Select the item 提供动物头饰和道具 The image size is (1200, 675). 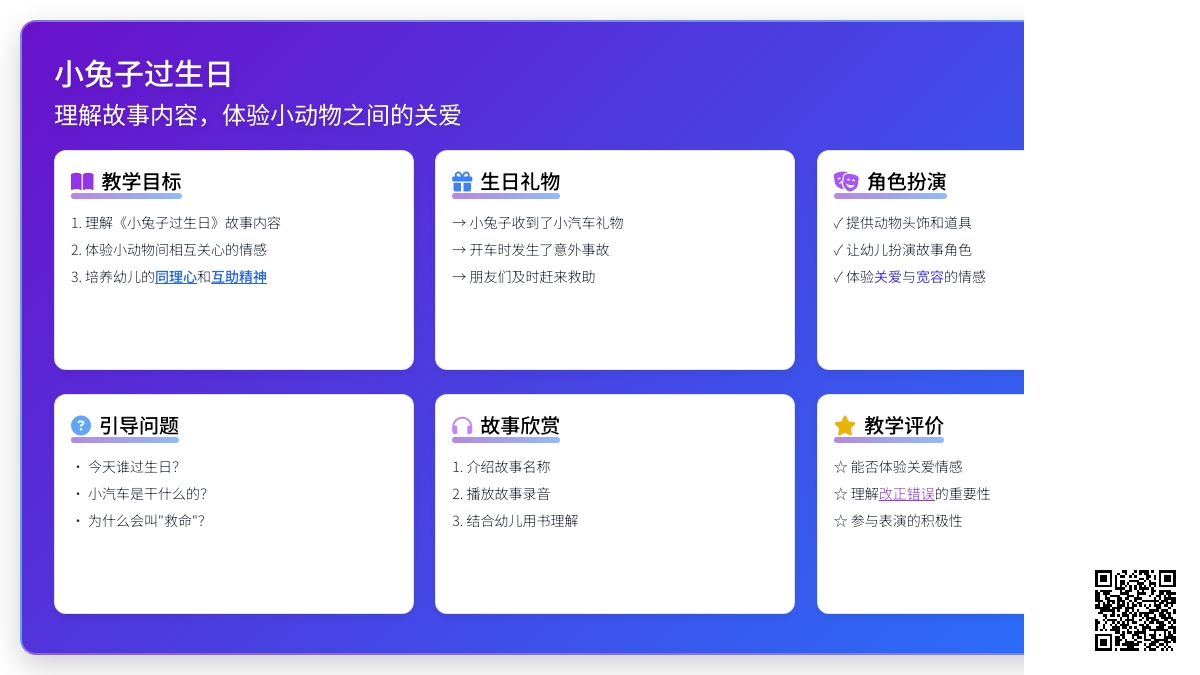coord(908,223)
